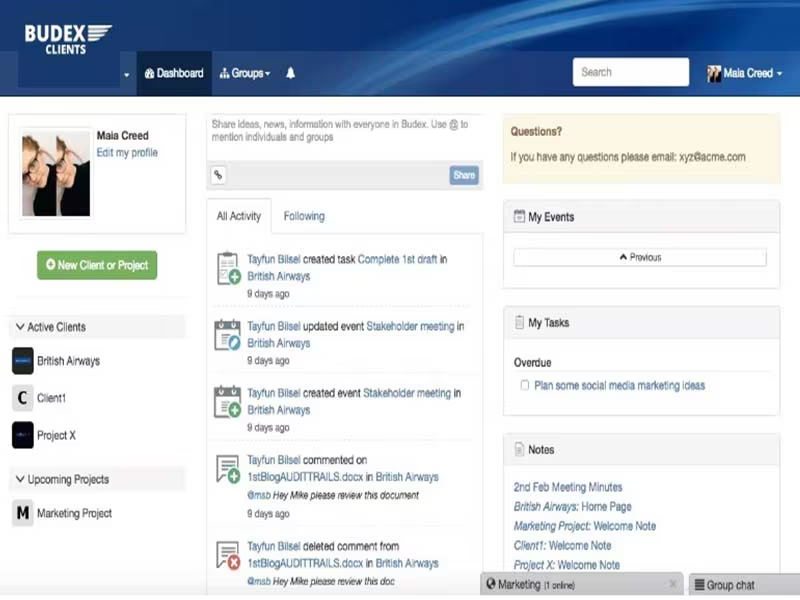Image resolution: width=800 pixels, height=600 pixels.
Task: Click the created task Complete 1st draft icon
Action: [228, 268]
